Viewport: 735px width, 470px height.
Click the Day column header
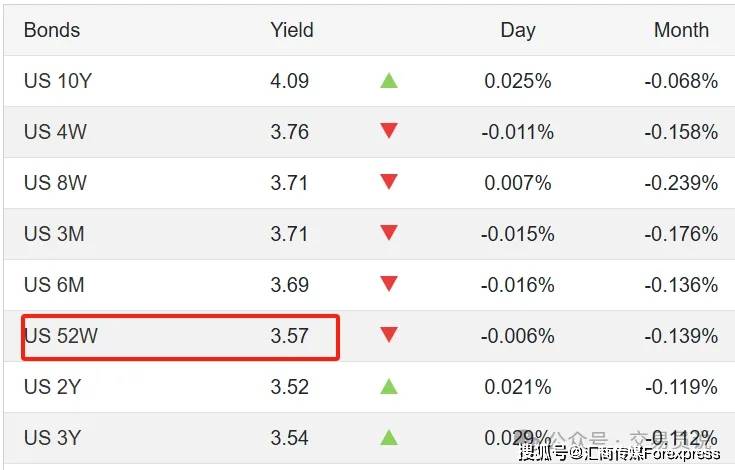[518, 30]
